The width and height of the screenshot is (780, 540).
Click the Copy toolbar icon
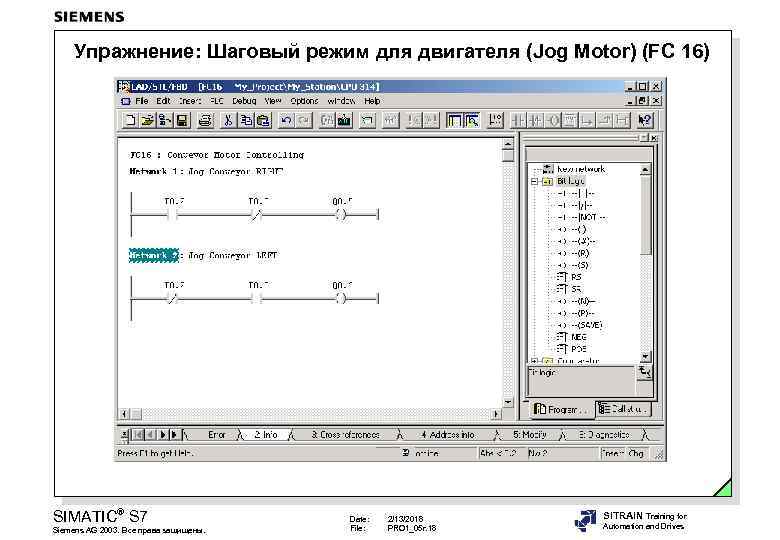click(x=246, y=120)
